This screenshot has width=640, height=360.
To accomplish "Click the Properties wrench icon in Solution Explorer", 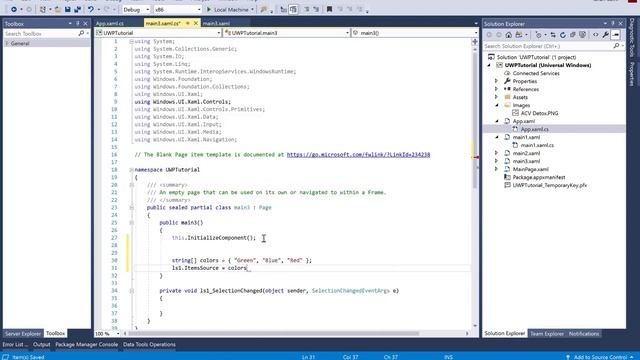I will coord(606,35).
